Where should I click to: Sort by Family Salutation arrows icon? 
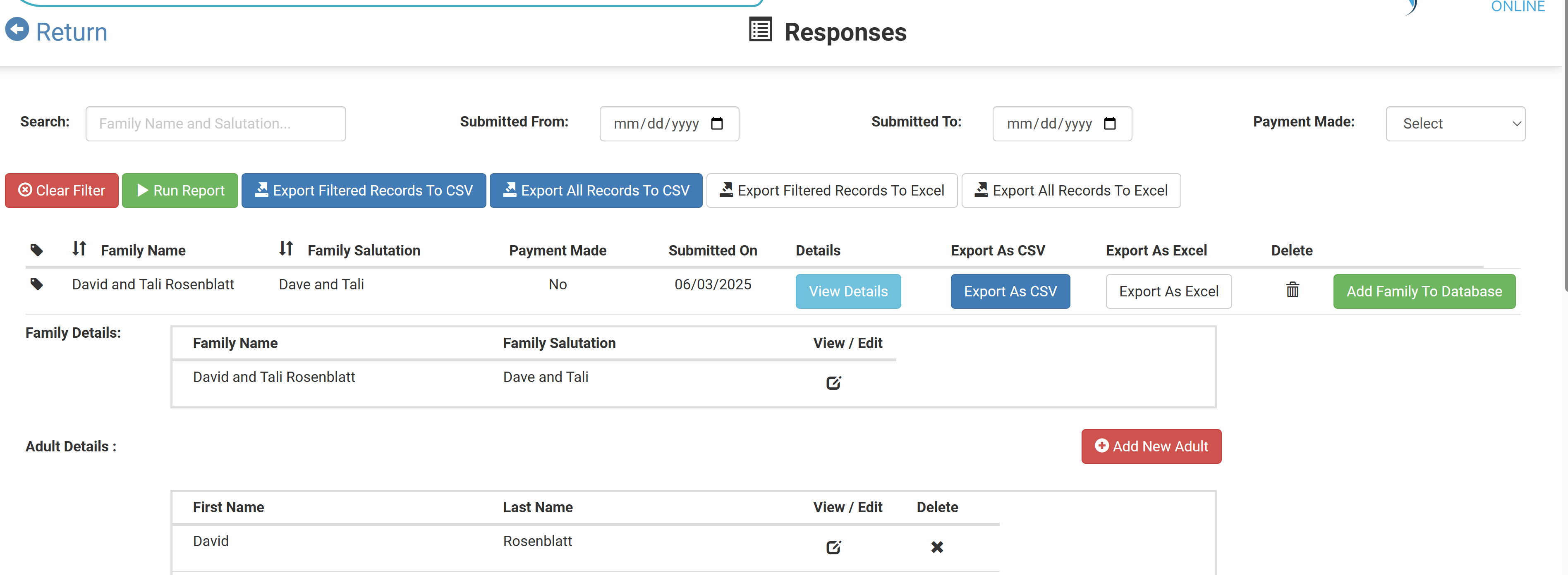click(x=286, y=249)
